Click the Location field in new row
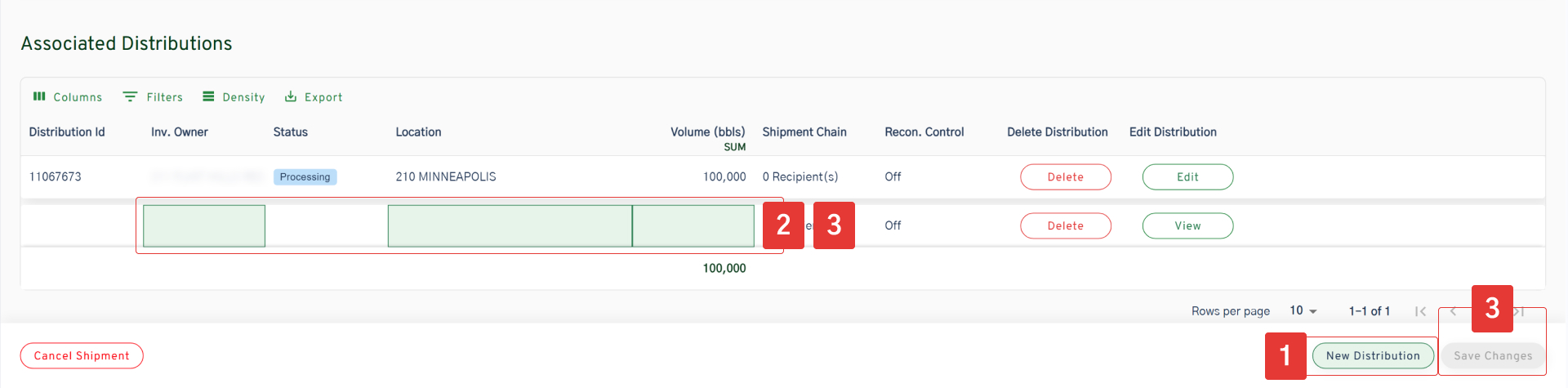 point(510,226)
